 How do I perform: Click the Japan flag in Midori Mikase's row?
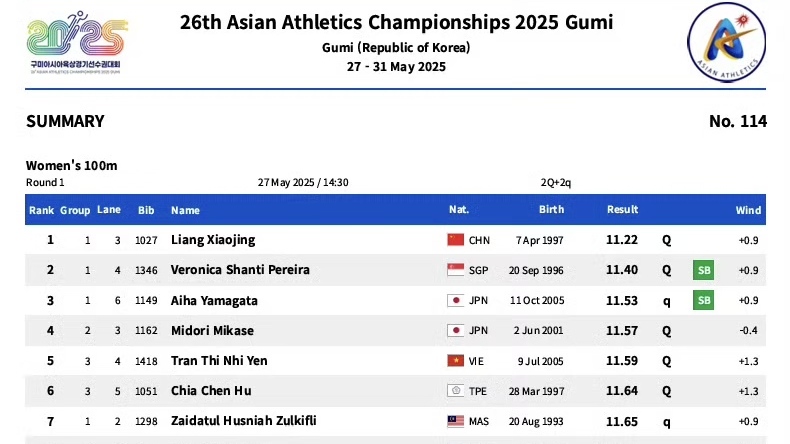(x=456, y=331)
